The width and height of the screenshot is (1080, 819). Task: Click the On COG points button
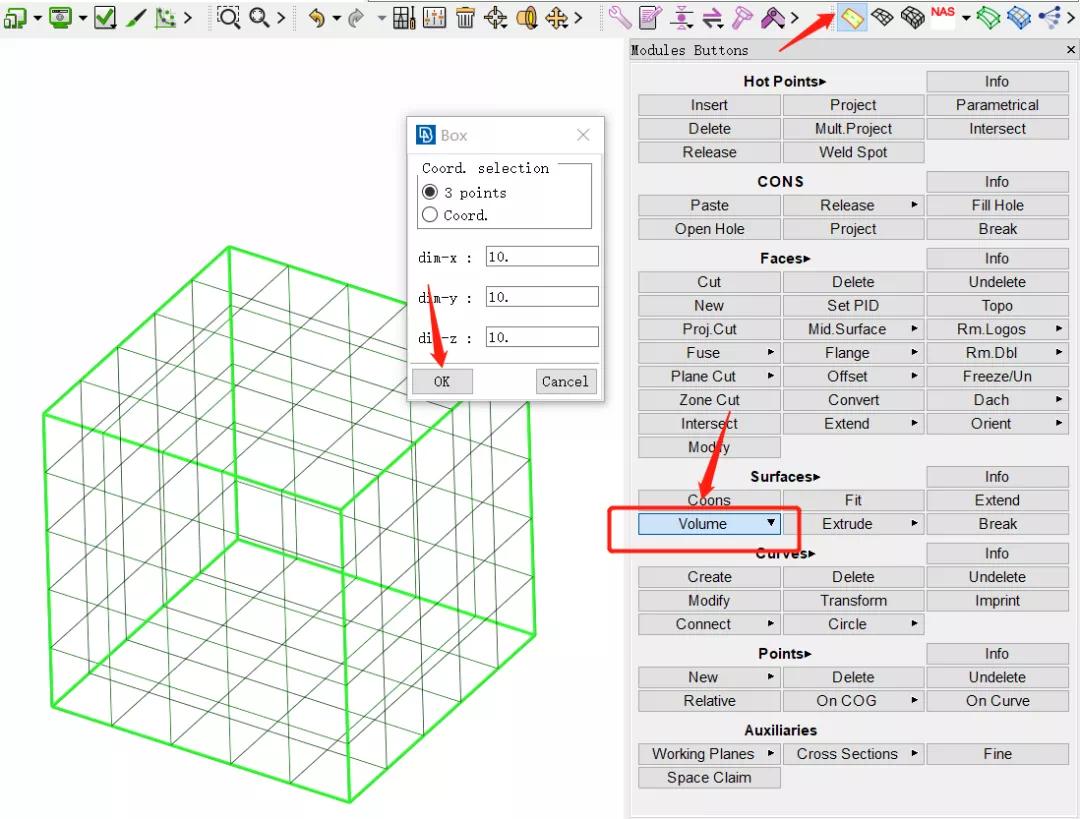[x=853, y=701]
